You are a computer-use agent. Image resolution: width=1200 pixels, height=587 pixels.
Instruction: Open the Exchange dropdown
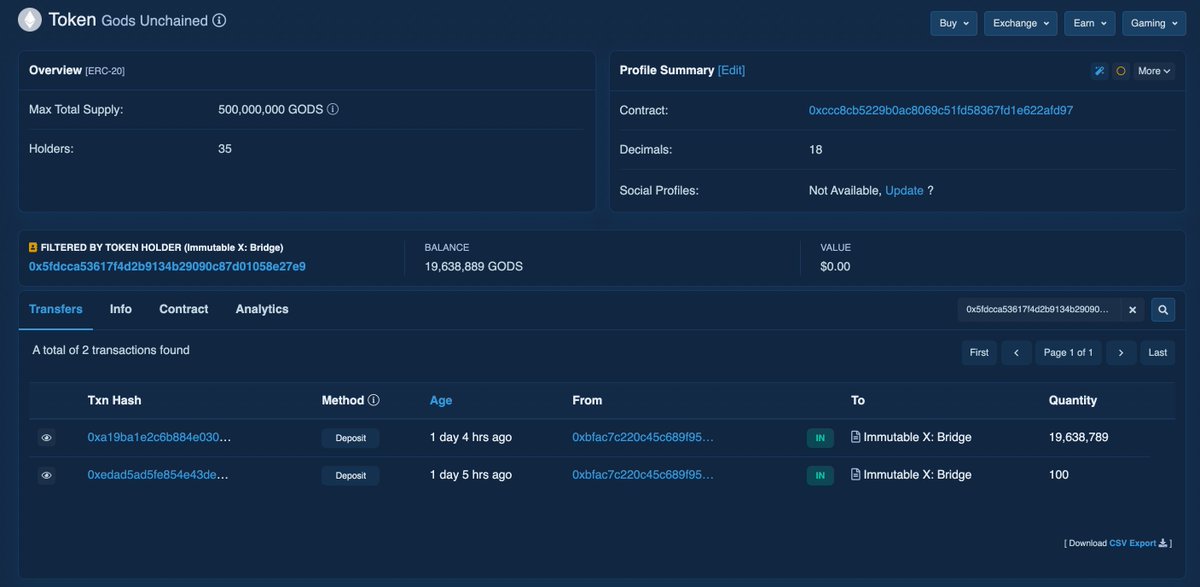click(1021, 23)
